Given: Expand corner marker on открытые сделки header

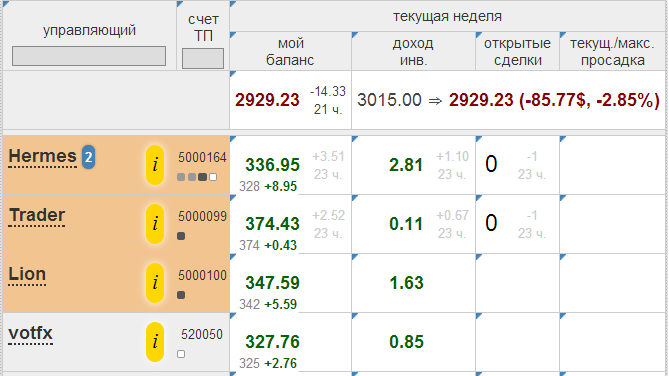Looking at the screenshot, I should click(479, 35).
